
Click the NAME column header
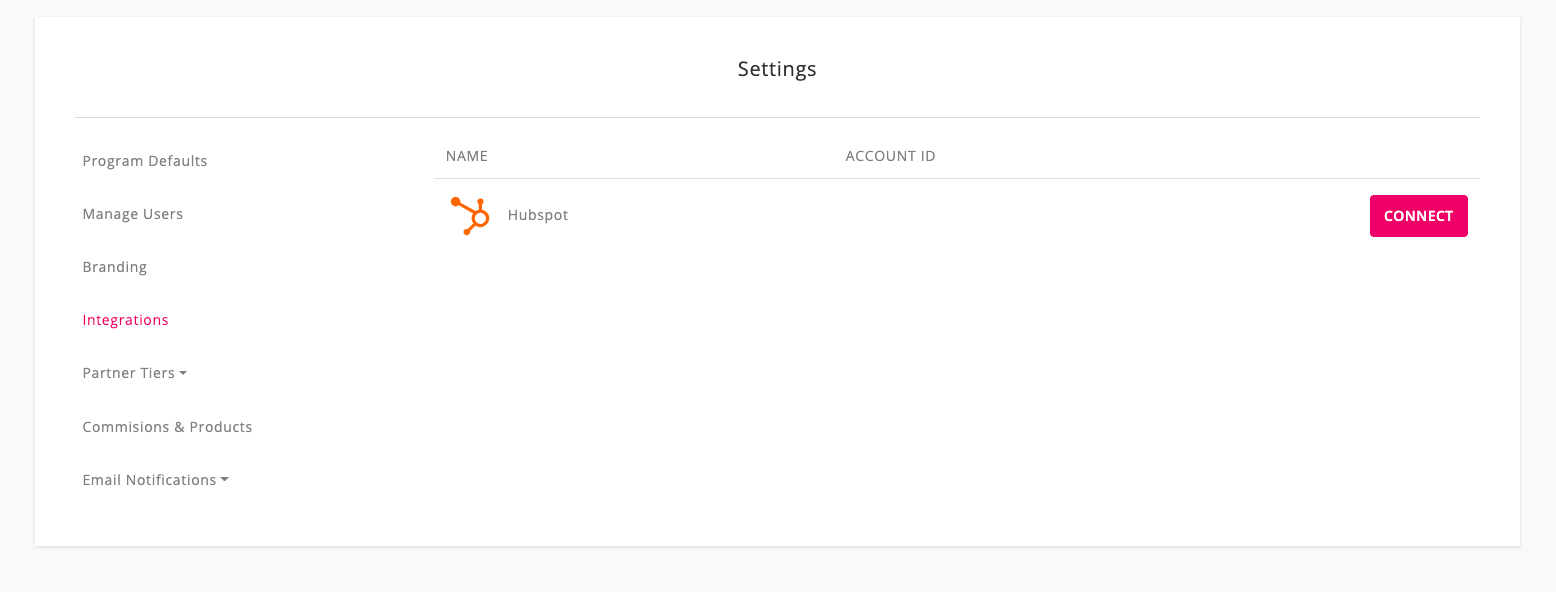click(x=467, y=156)
